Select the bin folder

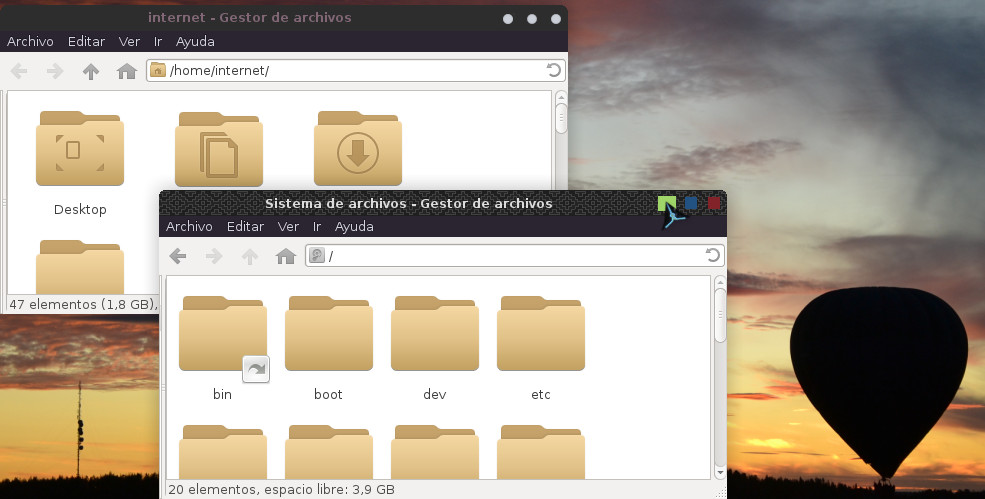[222, 334]
